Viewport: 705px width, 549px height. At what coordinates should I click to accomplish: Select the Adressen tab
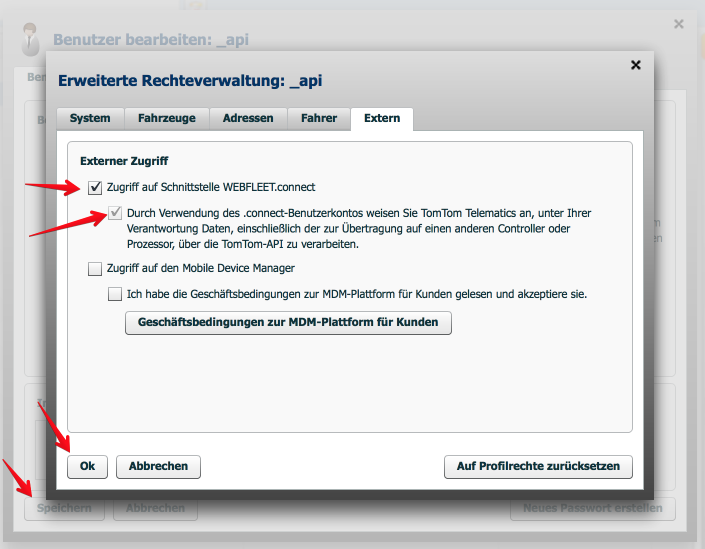(248, 118)
